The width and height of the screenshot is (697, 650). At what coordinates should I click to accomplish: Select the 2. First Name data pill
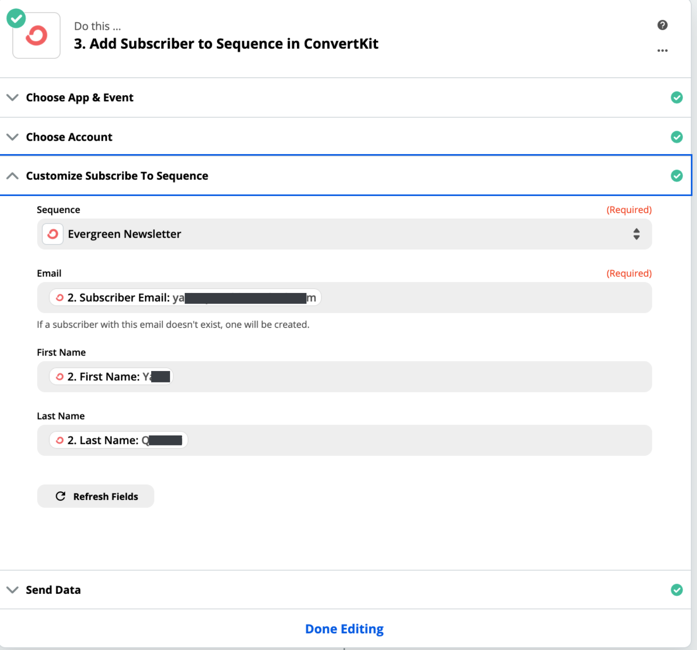(x=111, y=377)
